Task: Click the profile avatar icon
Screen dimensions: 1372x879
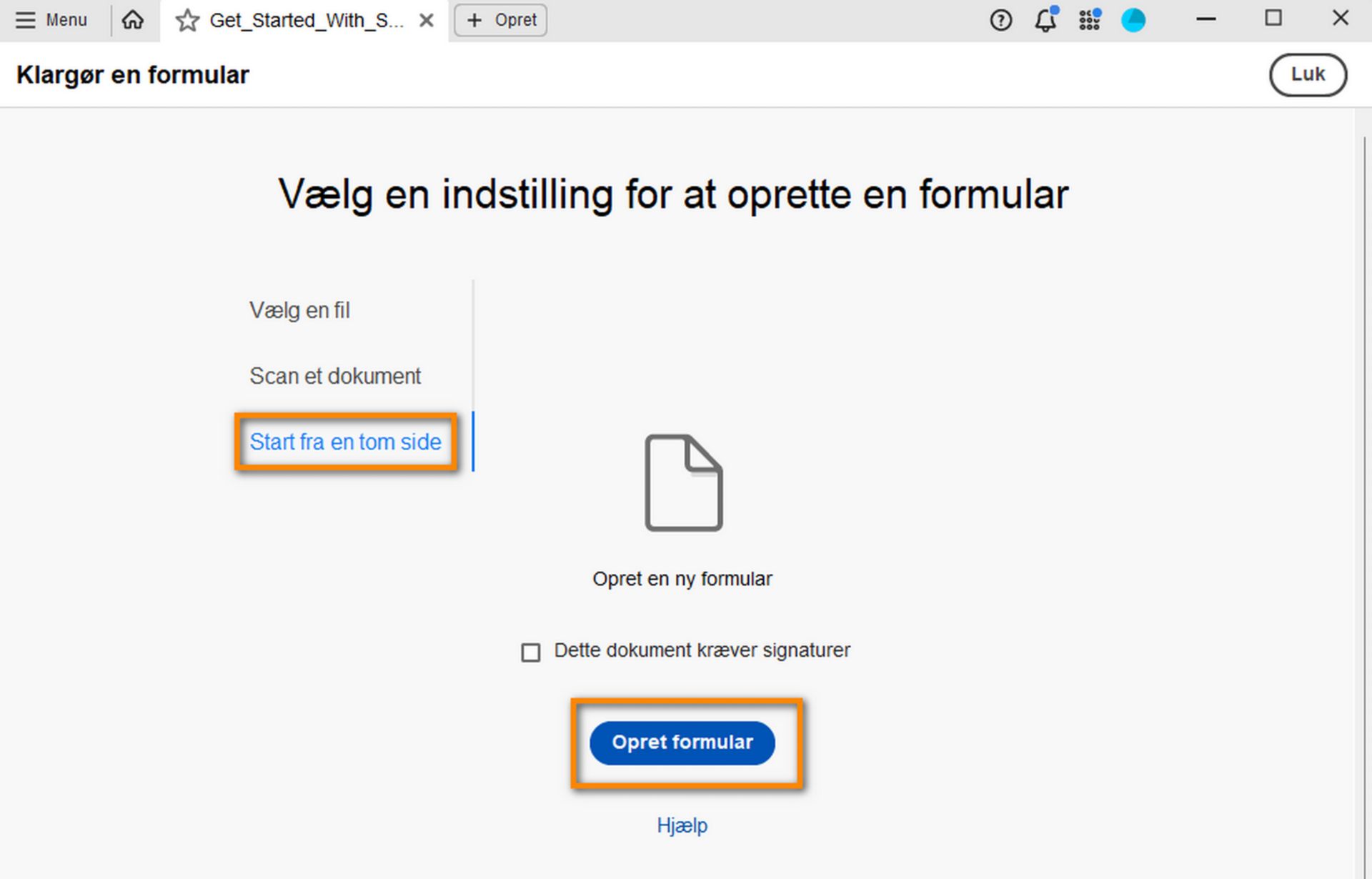Action: (1134, 21)
